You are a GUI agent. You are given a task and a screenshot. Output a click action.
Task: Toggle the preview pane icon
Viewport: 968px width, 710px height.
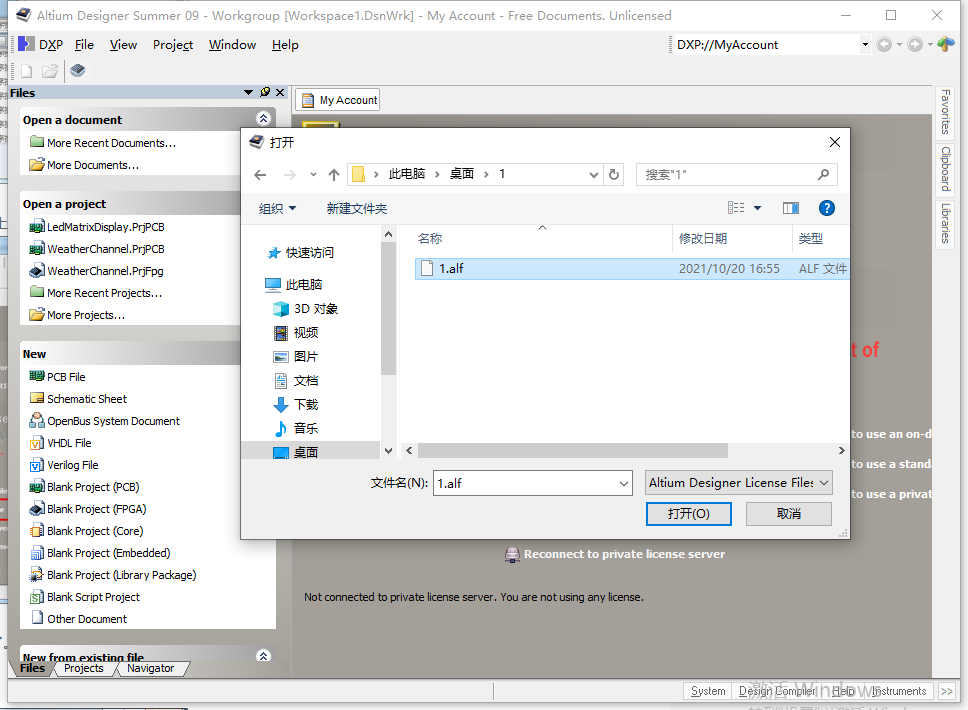[791, 208]
